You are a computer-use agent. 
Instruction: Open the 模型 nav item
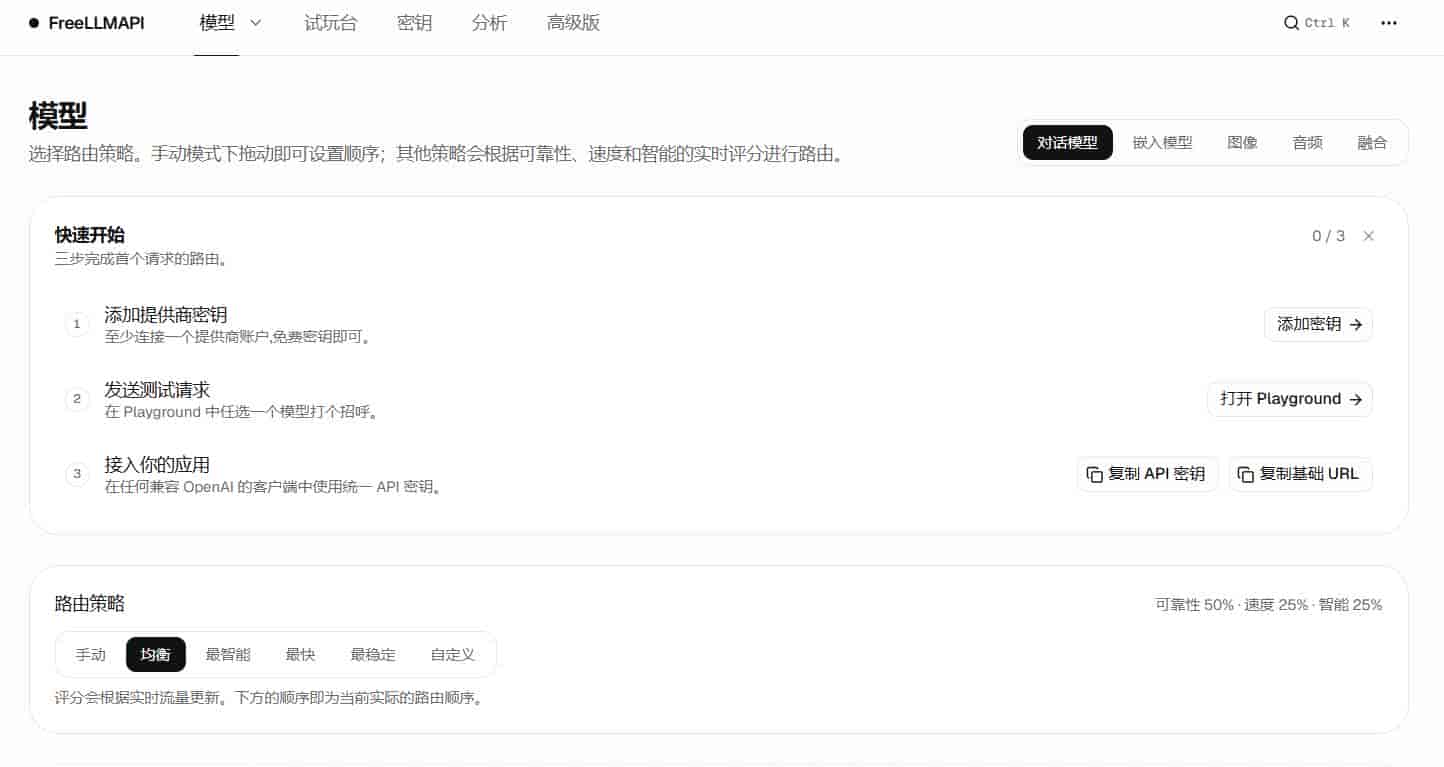pos(218,23)
